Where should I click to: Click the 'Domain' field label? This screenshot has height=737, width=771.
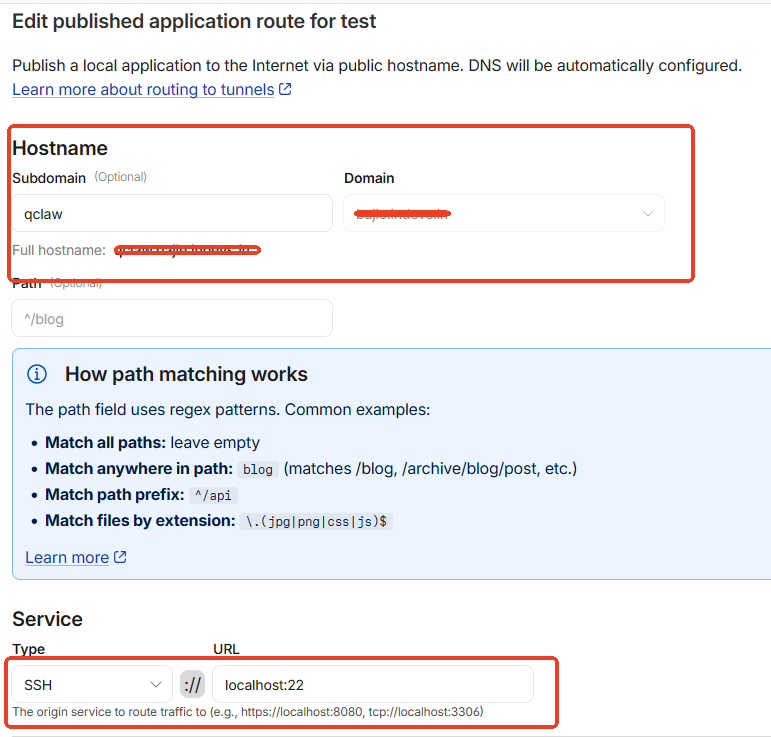coord(369,178)
